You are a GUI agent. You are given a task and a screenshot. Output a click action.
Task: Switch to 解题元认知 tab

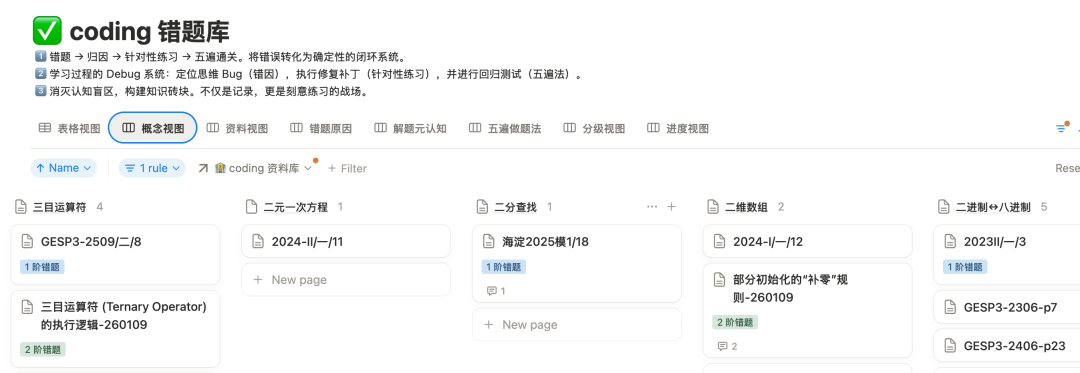(410, 128)
